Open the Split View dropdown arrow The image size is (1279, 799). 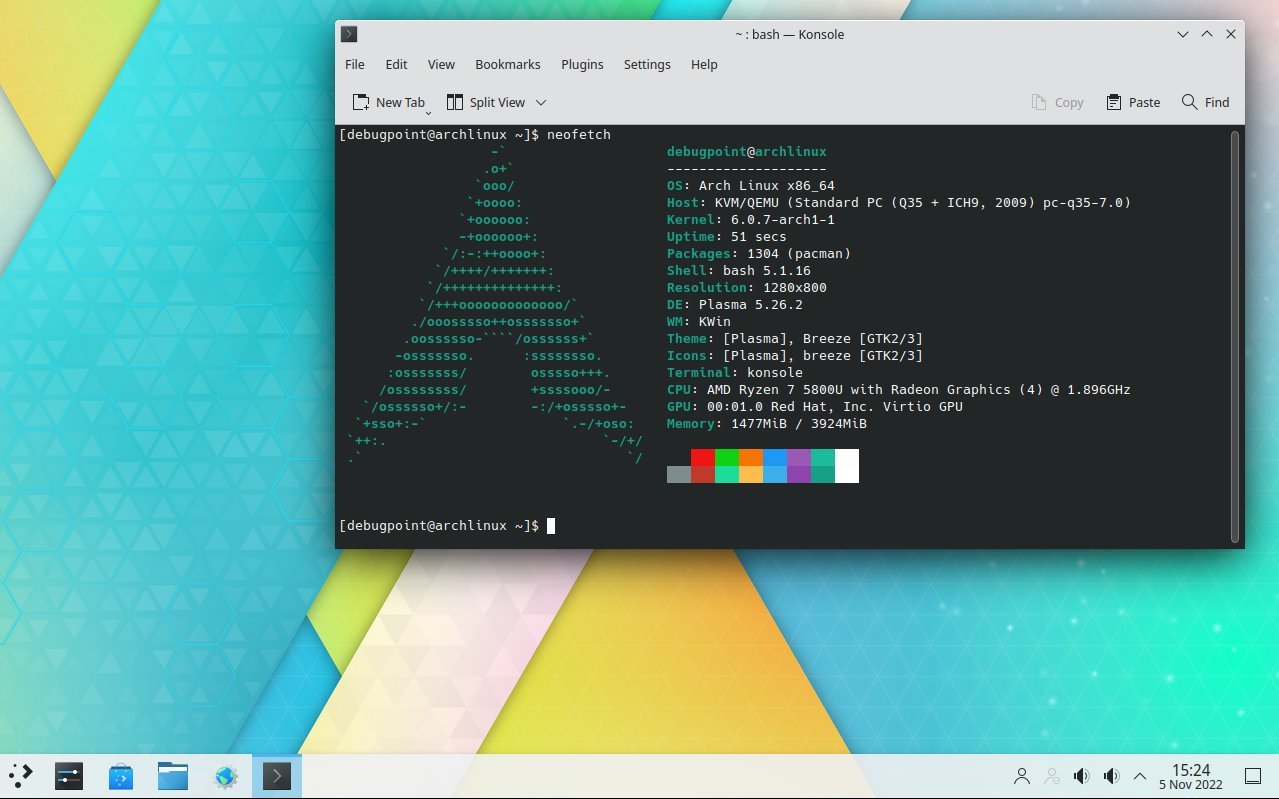pos(541,102)
